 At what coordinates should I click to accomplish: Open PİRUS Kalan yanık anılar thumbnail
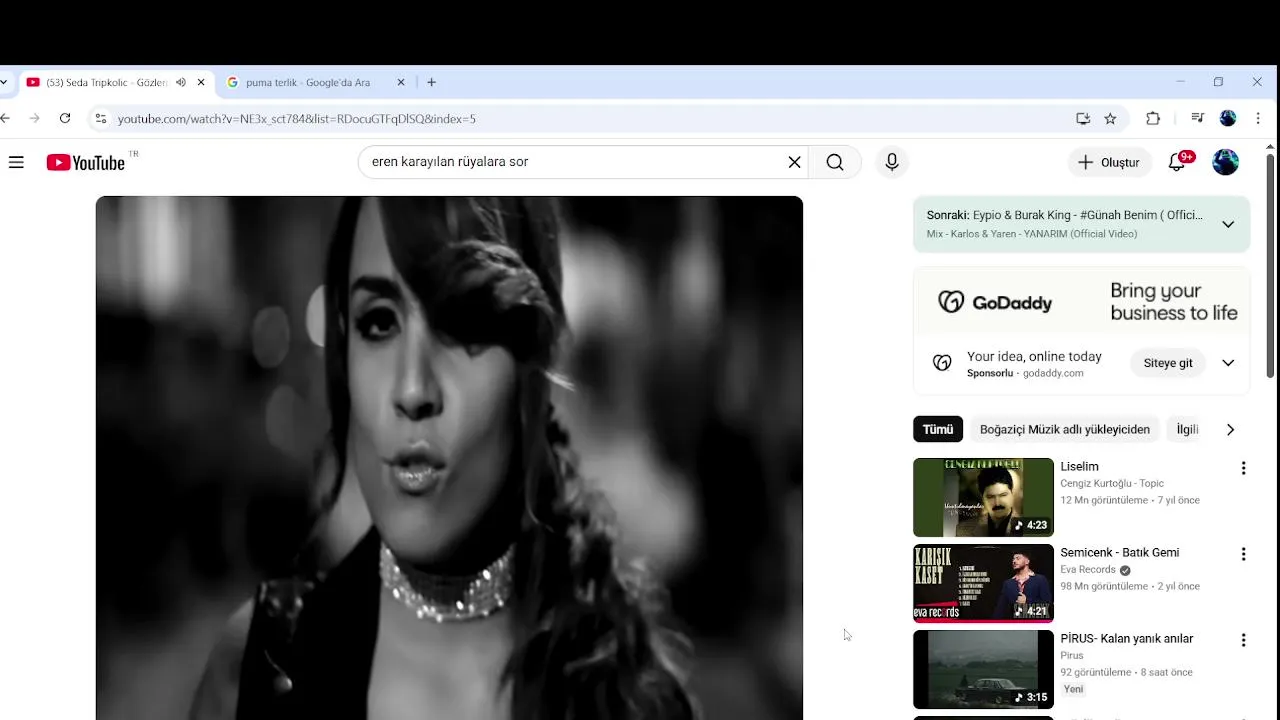click(983, 669)
